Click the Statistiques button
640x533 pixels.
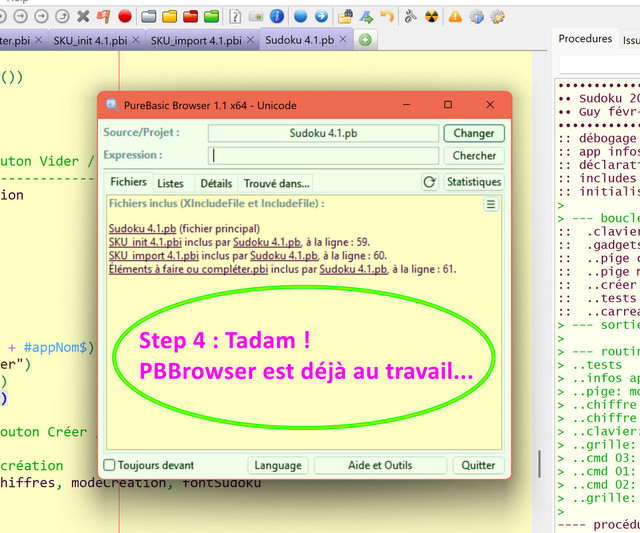click(x=474, y=182)
